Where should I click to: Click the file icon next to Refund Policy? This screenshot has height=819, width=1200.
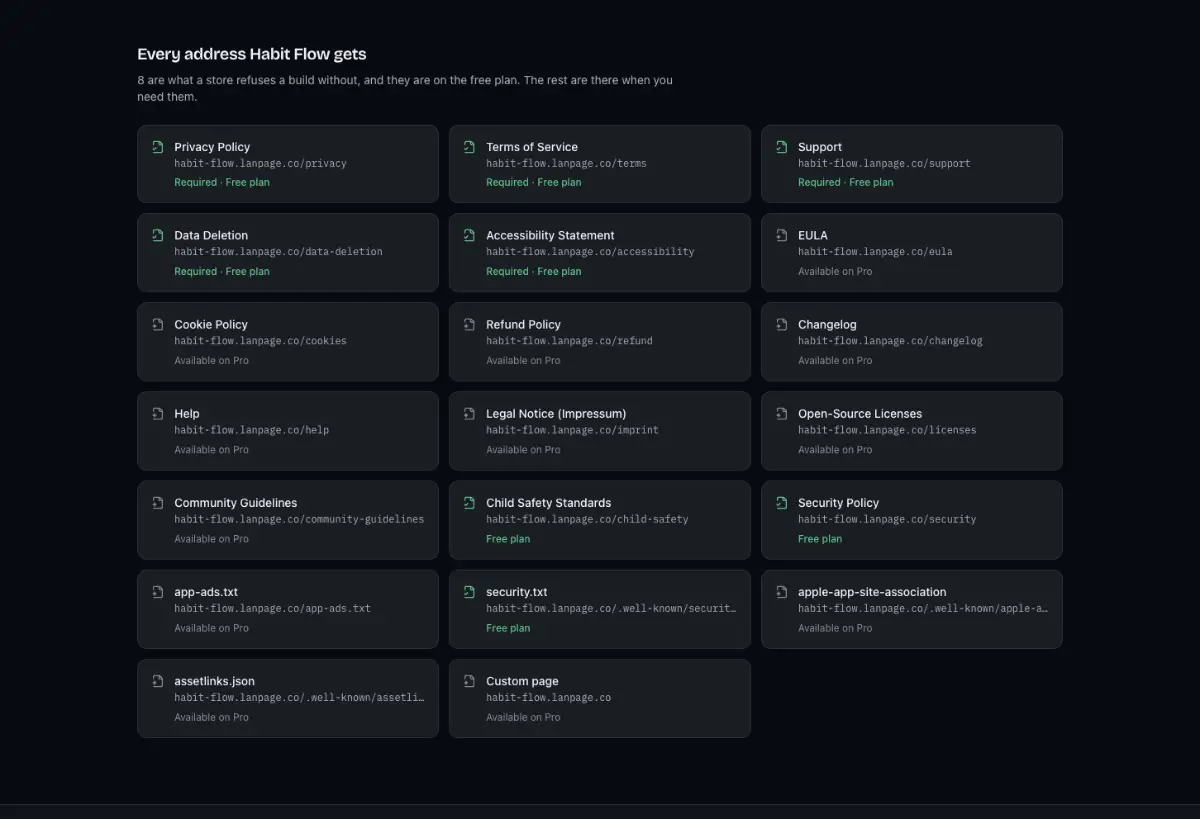tap(470, 325)
